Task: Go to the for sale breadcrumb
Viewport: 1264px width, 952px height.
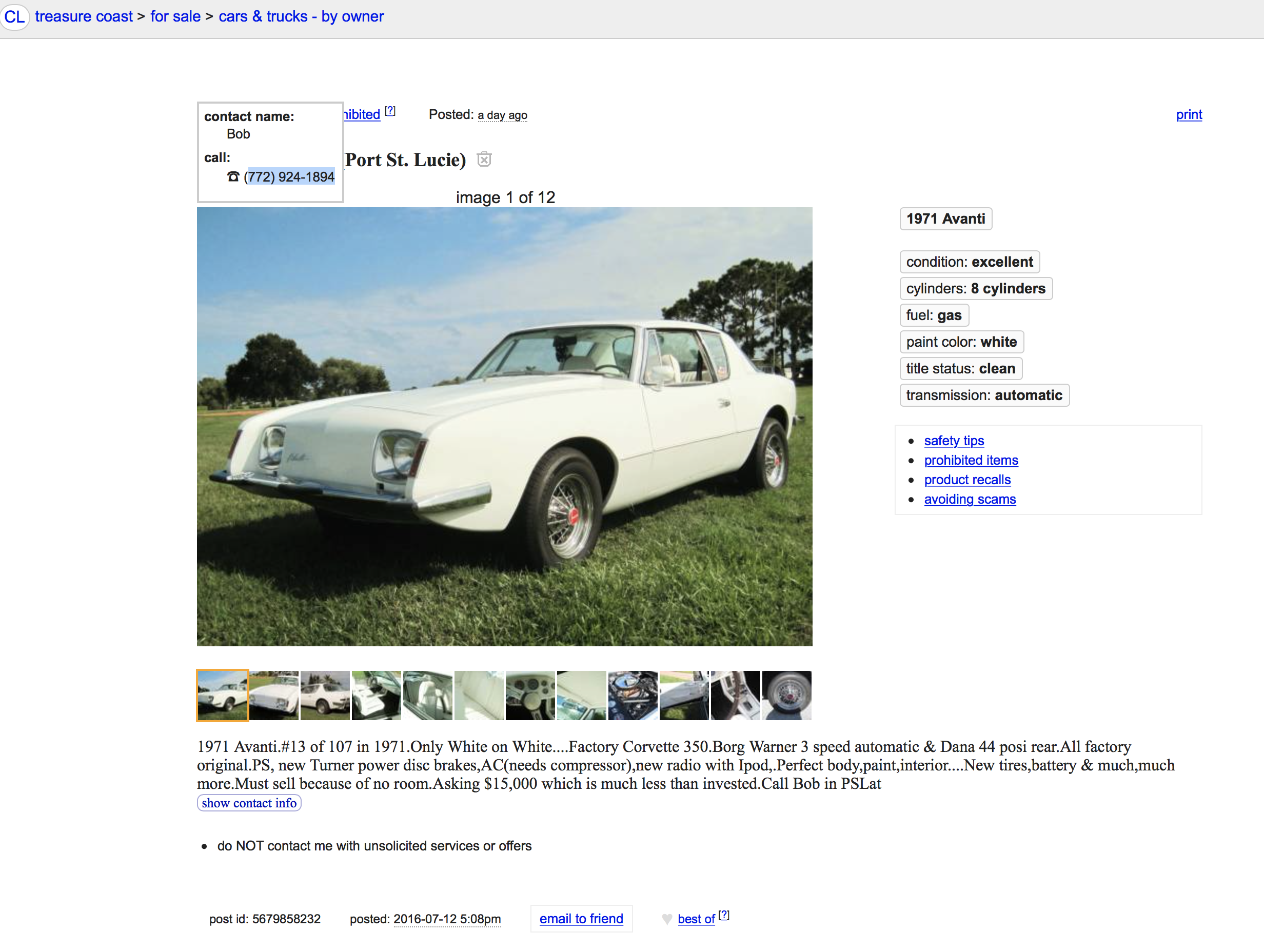Action: coord(175,16)
